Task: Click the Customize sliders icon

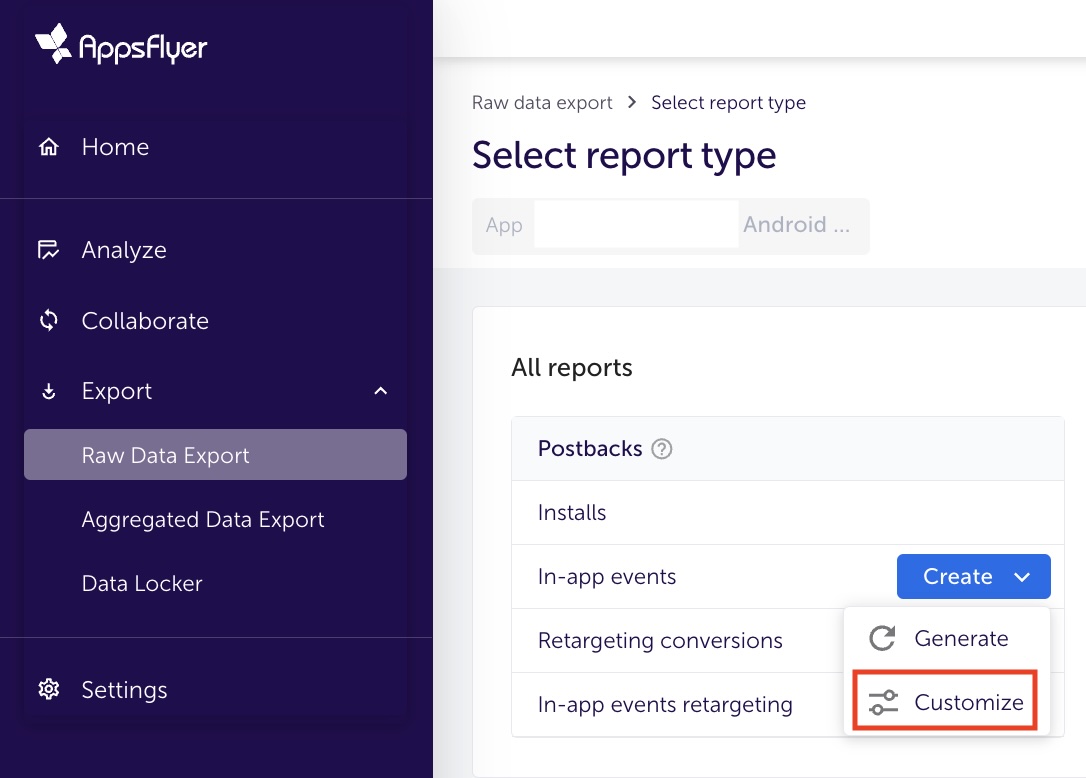Action: pyautogui.click(x=884, y=703)
